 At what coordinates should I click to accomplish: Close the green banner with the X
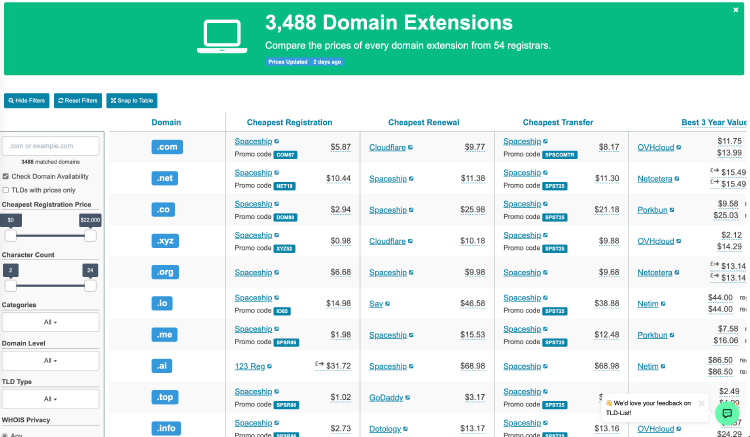[736, 10]
